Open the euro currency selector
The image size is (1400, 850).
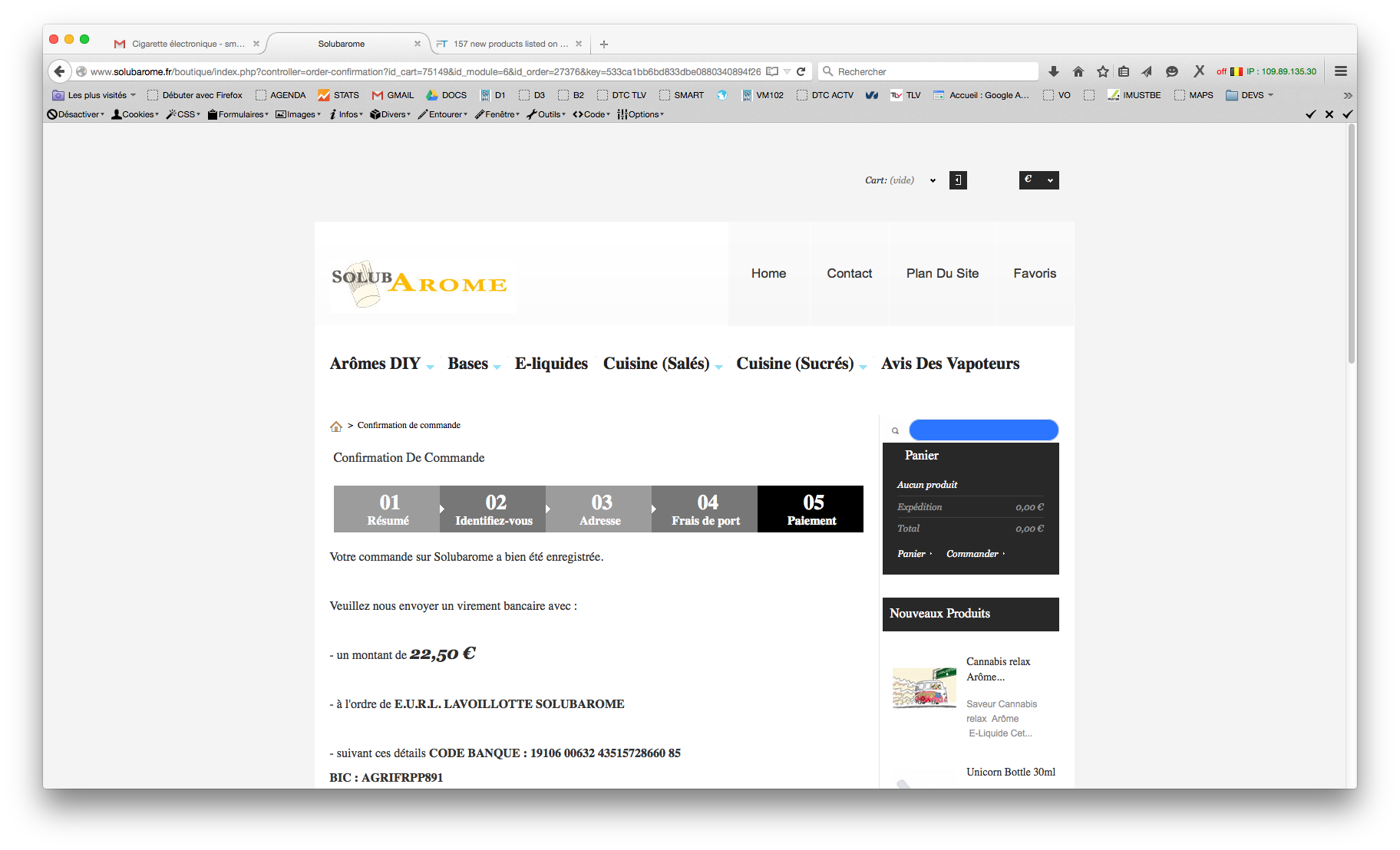coord(1039,180)
